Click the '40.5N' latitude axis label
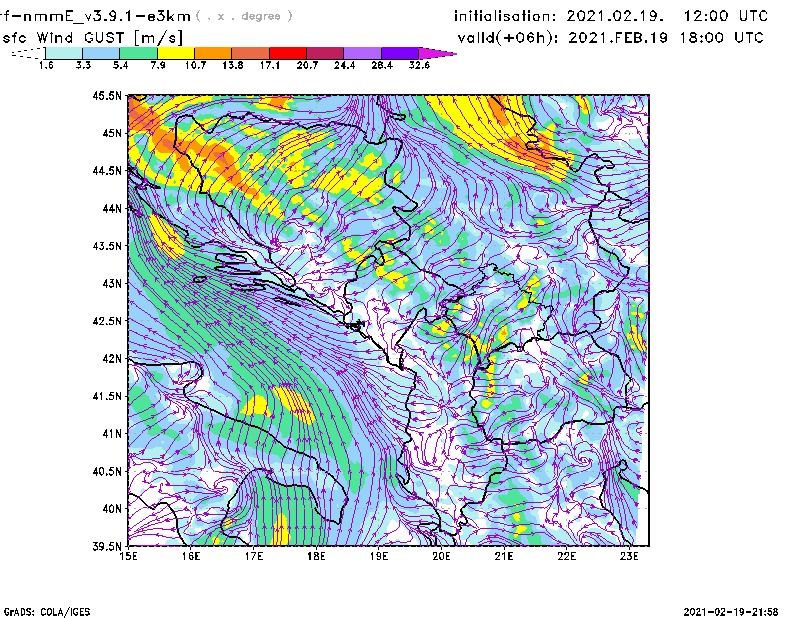Screen dimensions: 800x618 tap(107, 472)
